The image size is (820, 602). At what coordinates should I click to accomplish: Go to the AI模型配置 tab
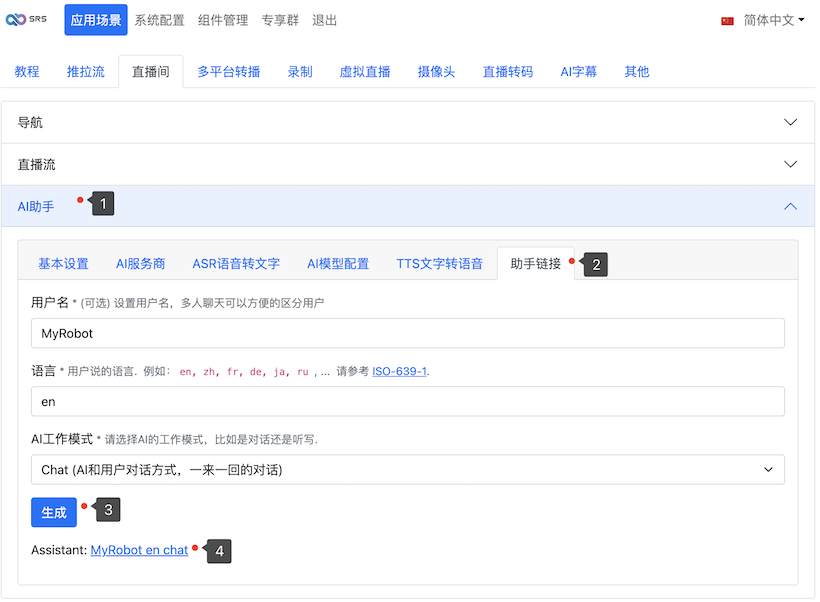[x=338, y=264]
